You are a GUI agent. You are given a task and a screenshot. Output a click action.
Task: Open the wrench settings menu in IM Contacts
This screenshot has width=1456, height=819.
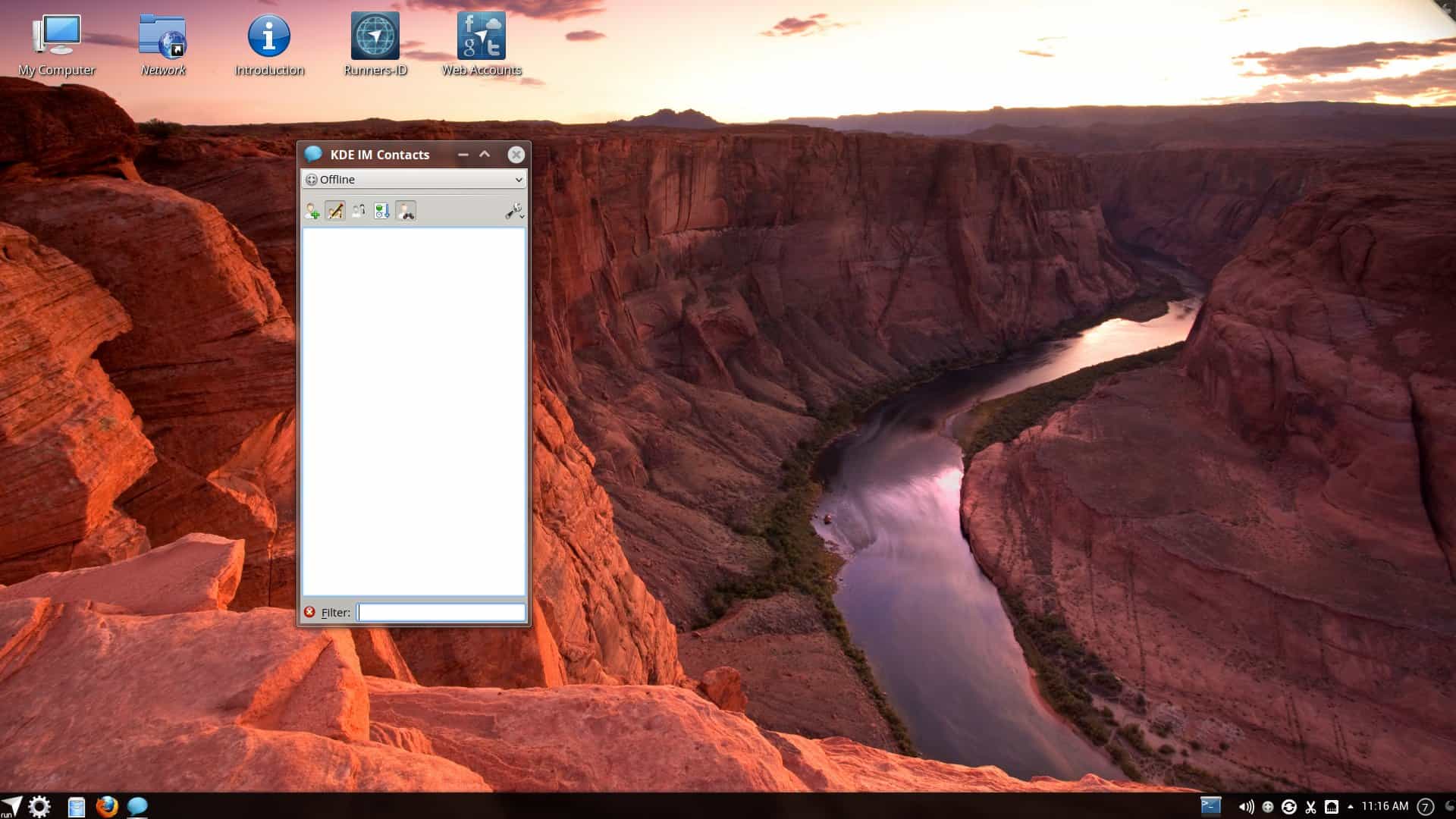(514, 211)
